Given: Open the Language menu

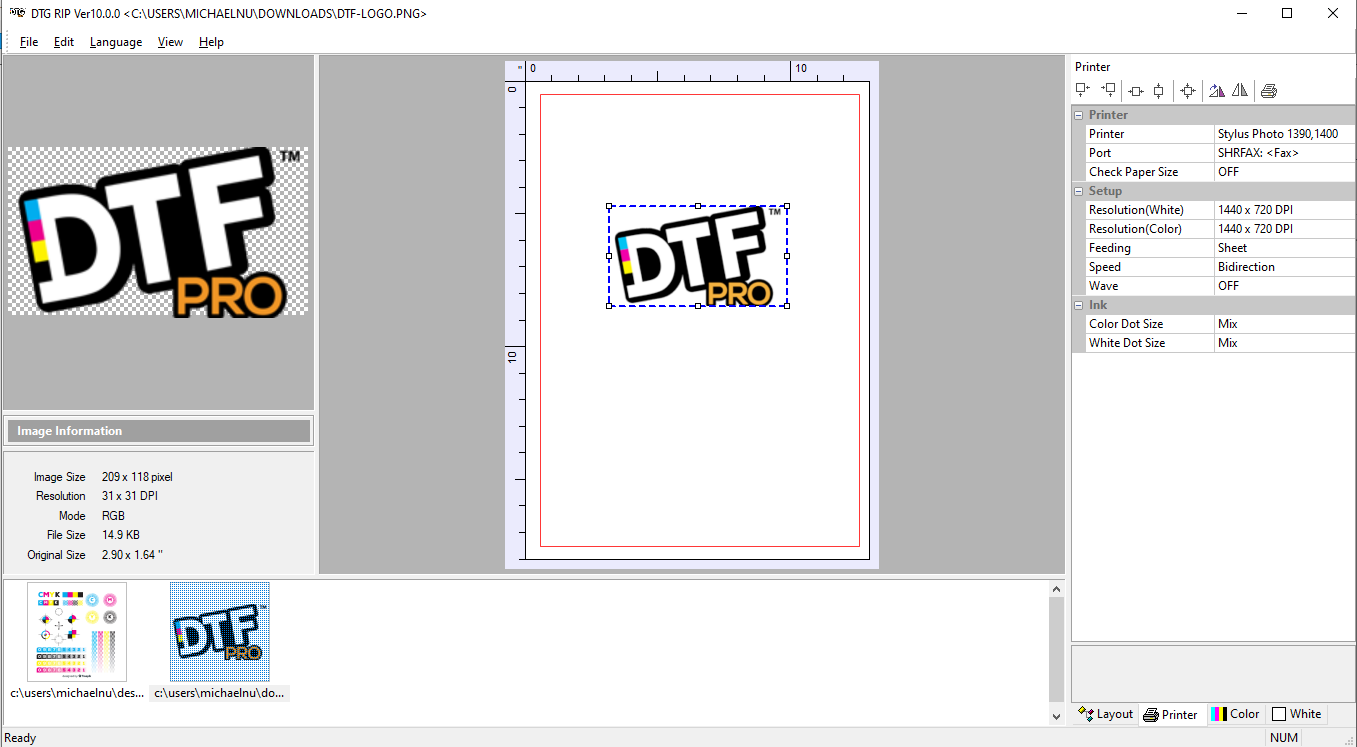Looking at the screenshot, I should (x=116, y=42).
